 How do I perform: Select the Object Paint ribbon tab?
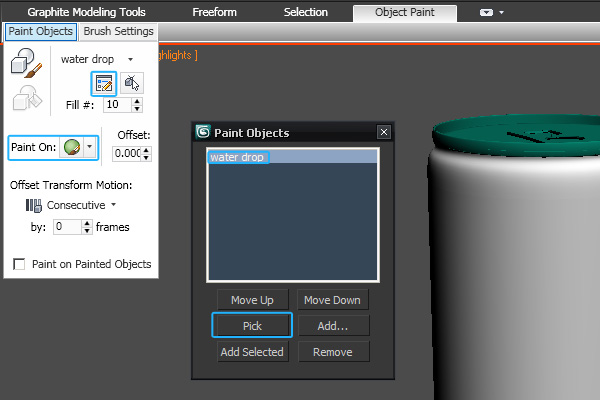pos(405,13)
